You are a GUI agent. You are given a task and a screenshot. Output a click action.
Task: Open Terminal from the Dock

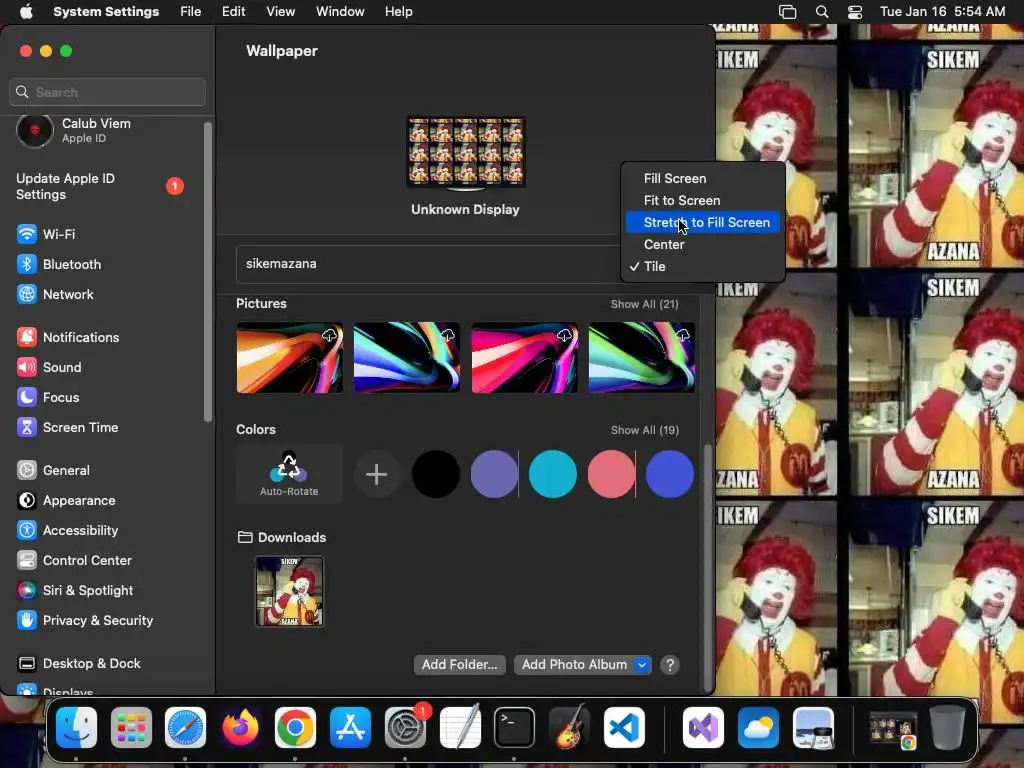[x=515, y=728]
